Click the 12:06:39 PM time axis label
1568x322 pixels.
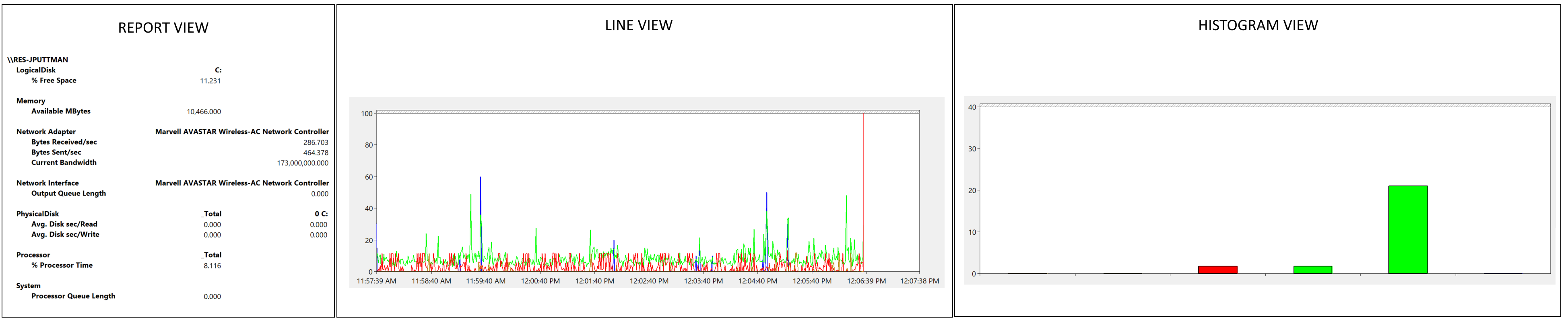pos(866,281)
